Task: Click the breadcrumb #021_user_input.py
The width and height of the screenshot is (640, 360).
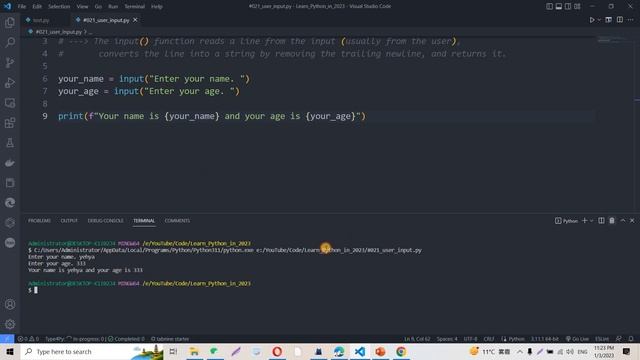Action: pyautogui.click(x=59, y=31)
